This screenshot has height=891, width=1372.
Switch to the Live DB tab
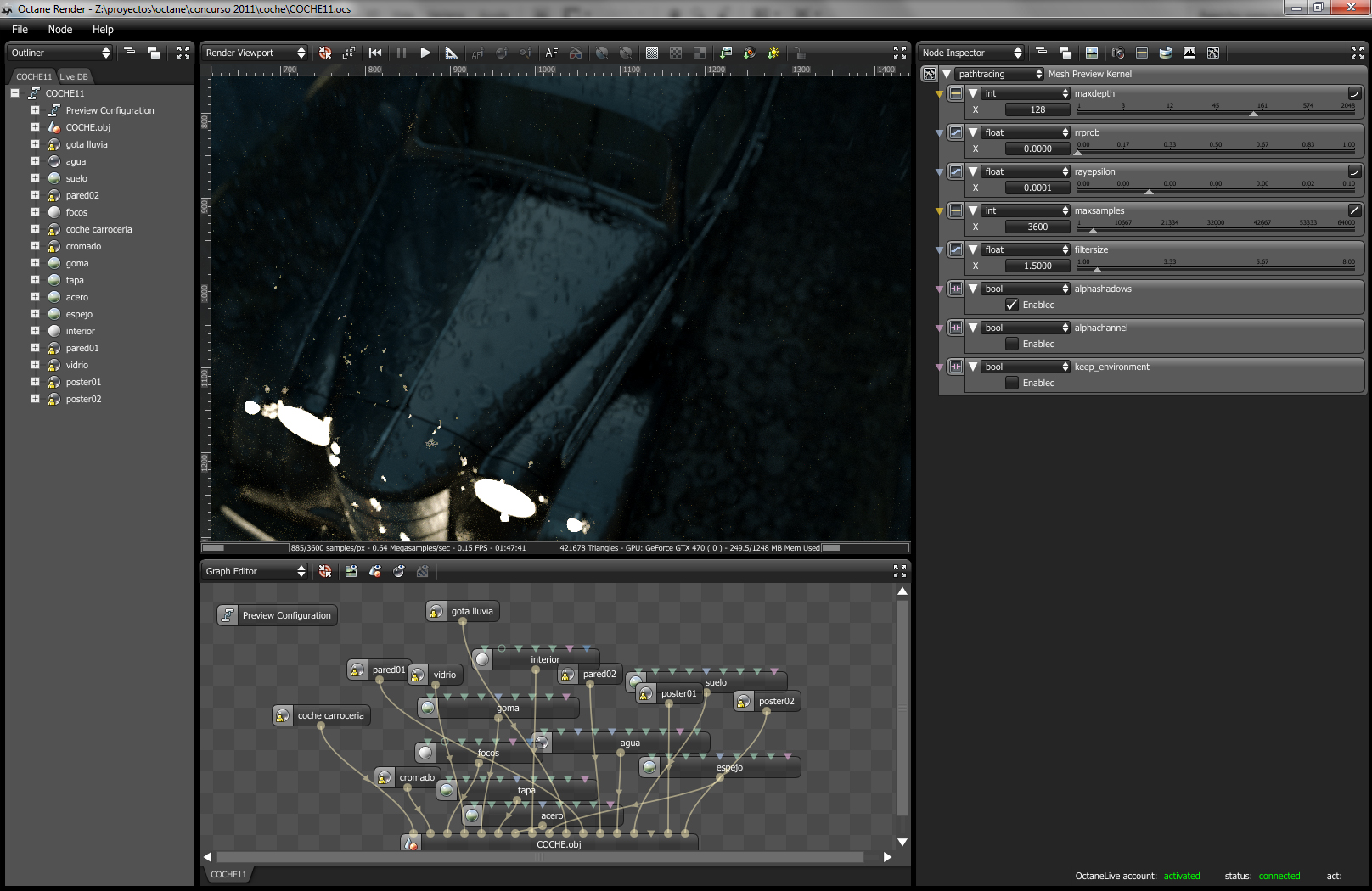[x=74, y=76]
